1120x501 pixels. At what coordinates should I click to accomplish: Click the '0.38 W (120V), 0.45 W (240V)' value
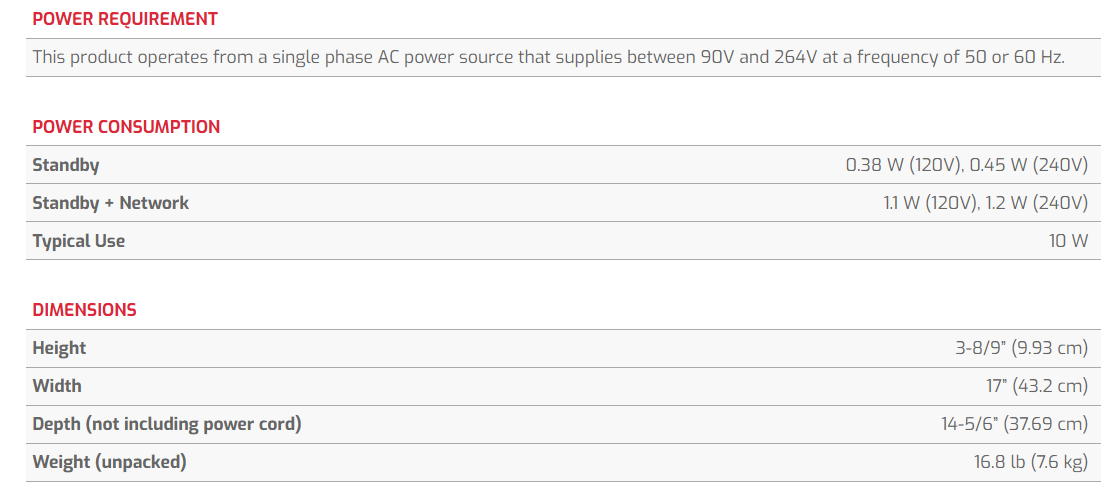966,165
